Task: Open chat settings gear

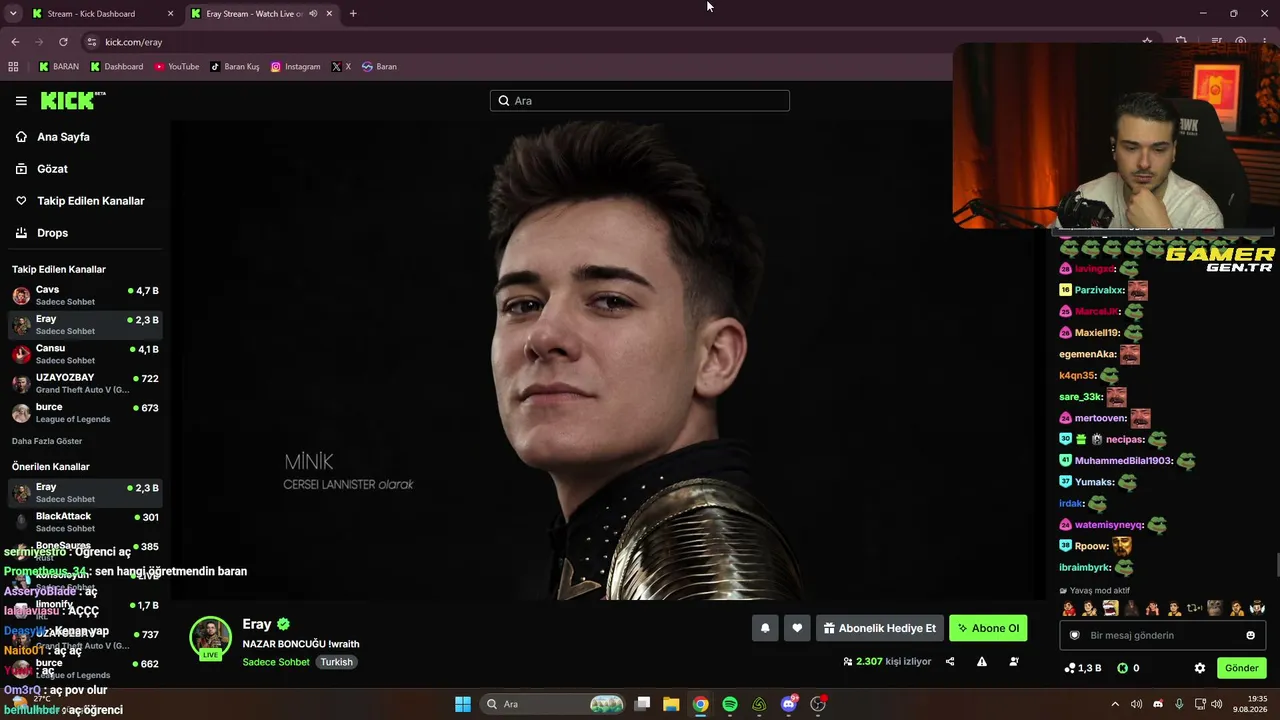Action: (1200, 668)
